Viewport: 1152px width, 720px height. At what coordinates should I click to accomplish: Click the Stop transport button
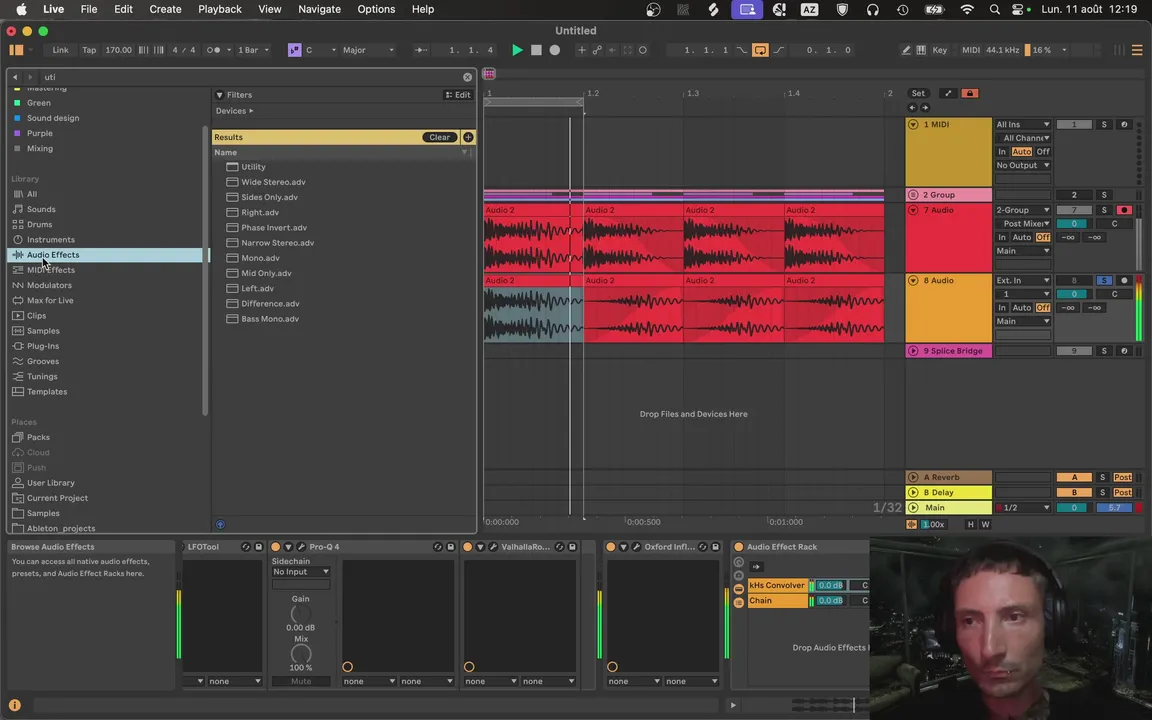(536, 50)
